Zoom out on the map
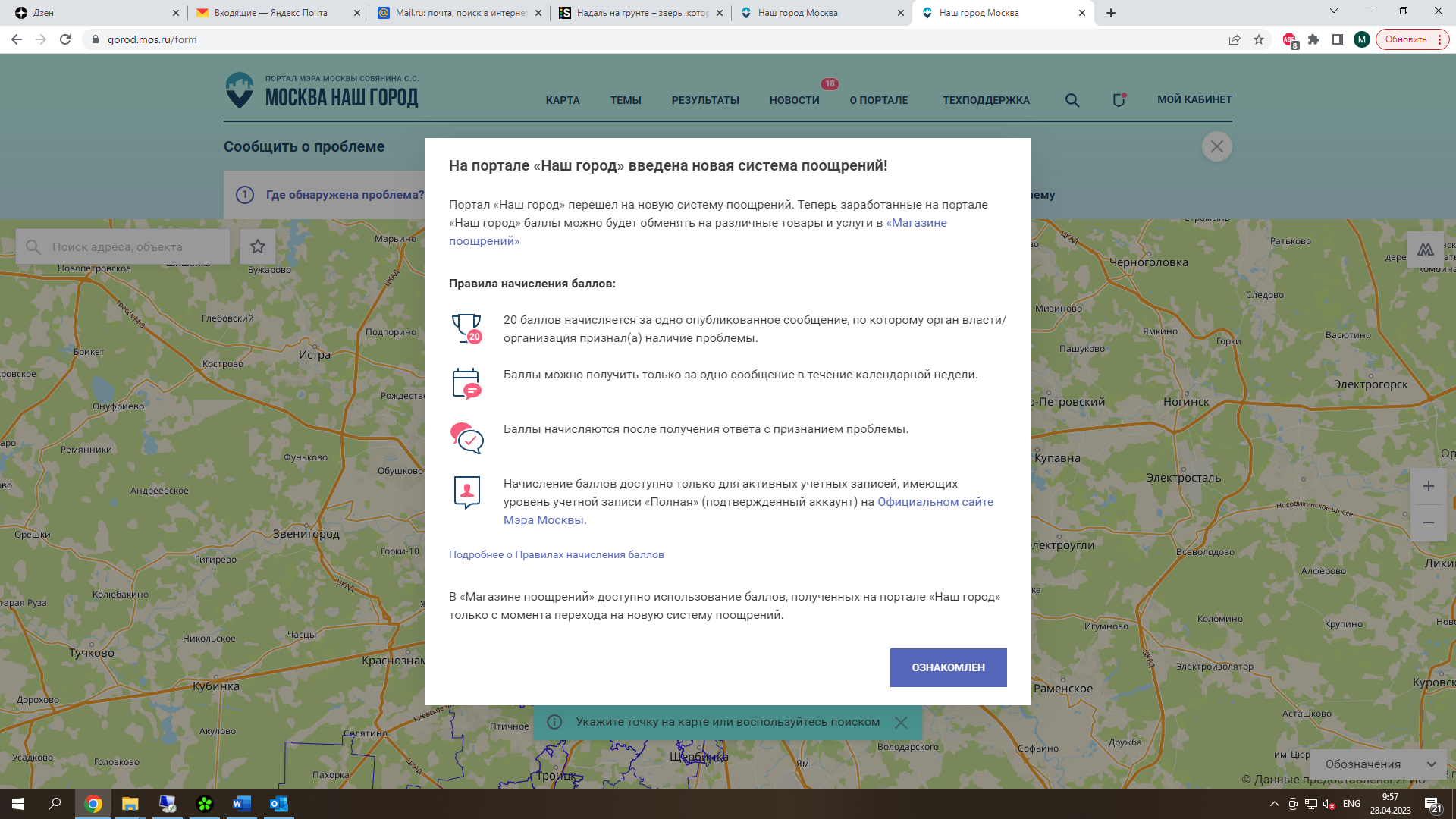The height and width of the screenshot is (819, 1456). tap(1428, 523)
